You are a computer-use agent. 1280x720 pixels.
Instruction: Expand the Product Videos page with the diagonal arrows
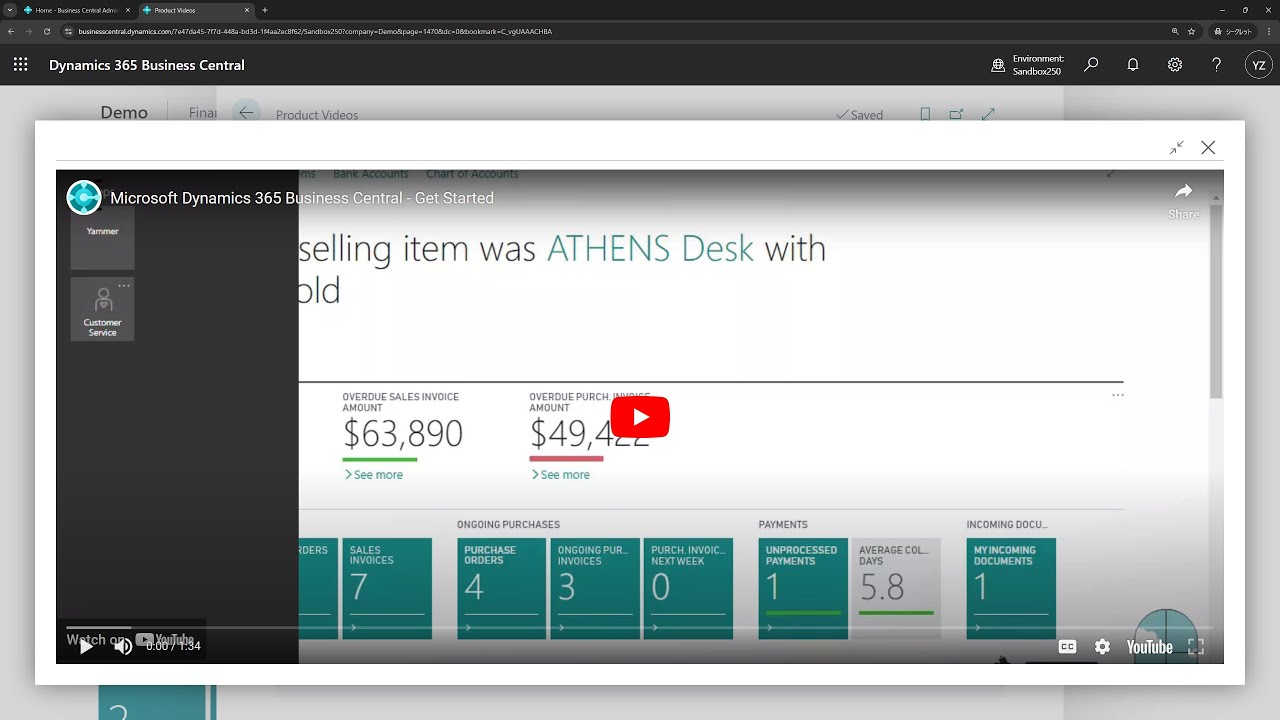pyautogui.click(x=988, y=115)
